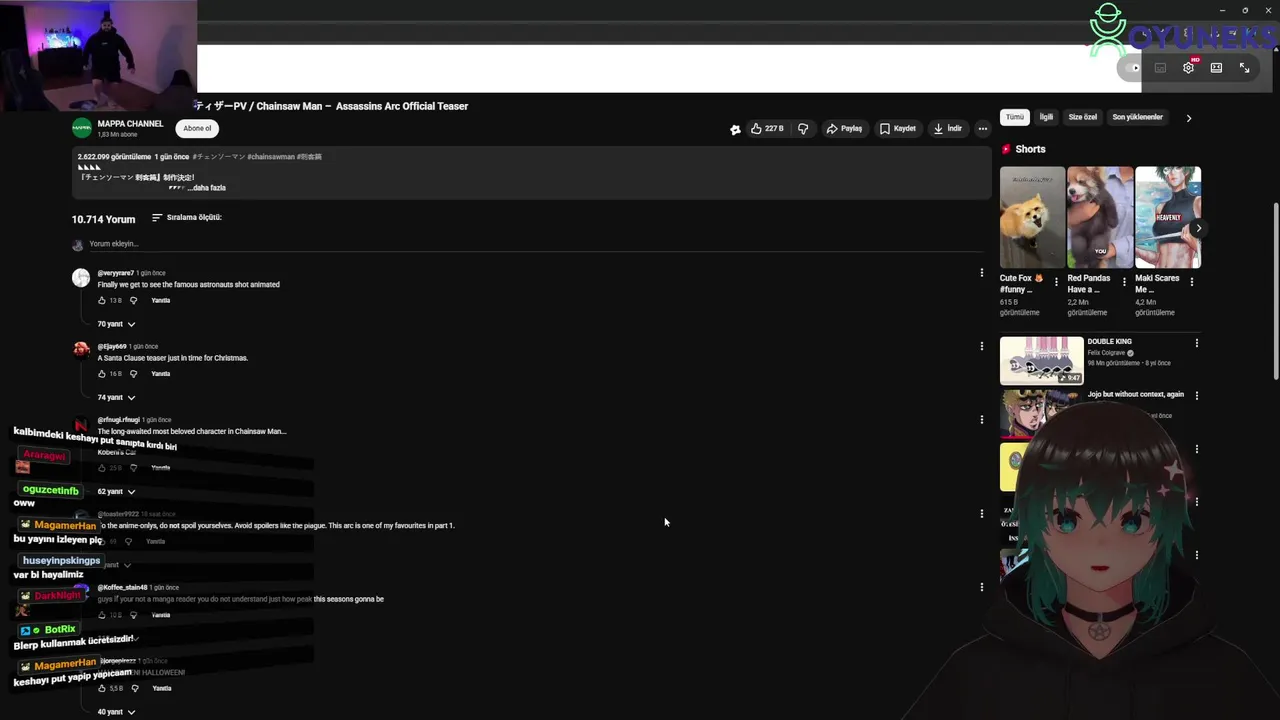
Task: Open comment options for @rfnugi.rfnugi
Action: coord(981,420)
